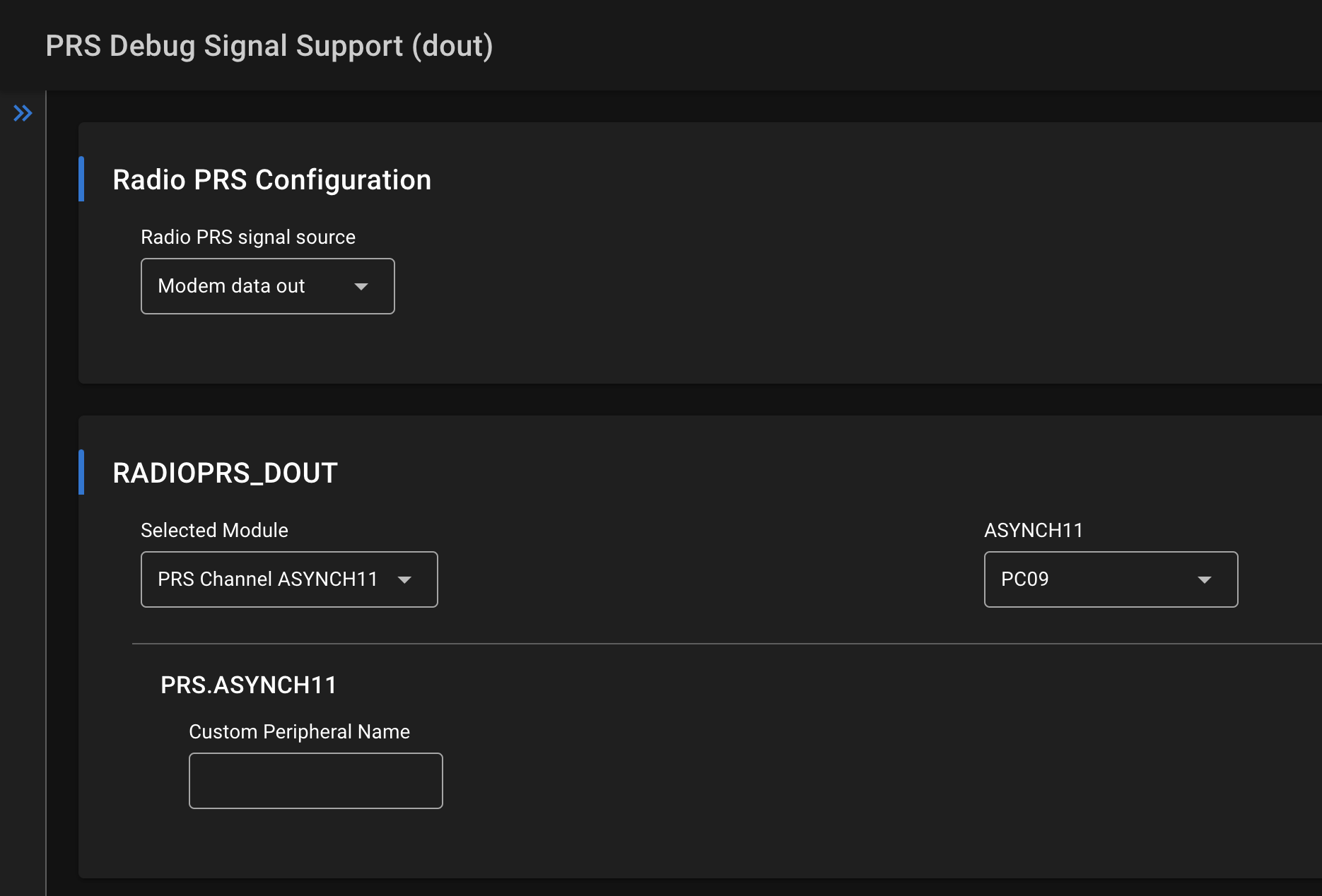Click the Radio PRS signal source label
Screen dimensions: 1322x896
coord(248,237)
